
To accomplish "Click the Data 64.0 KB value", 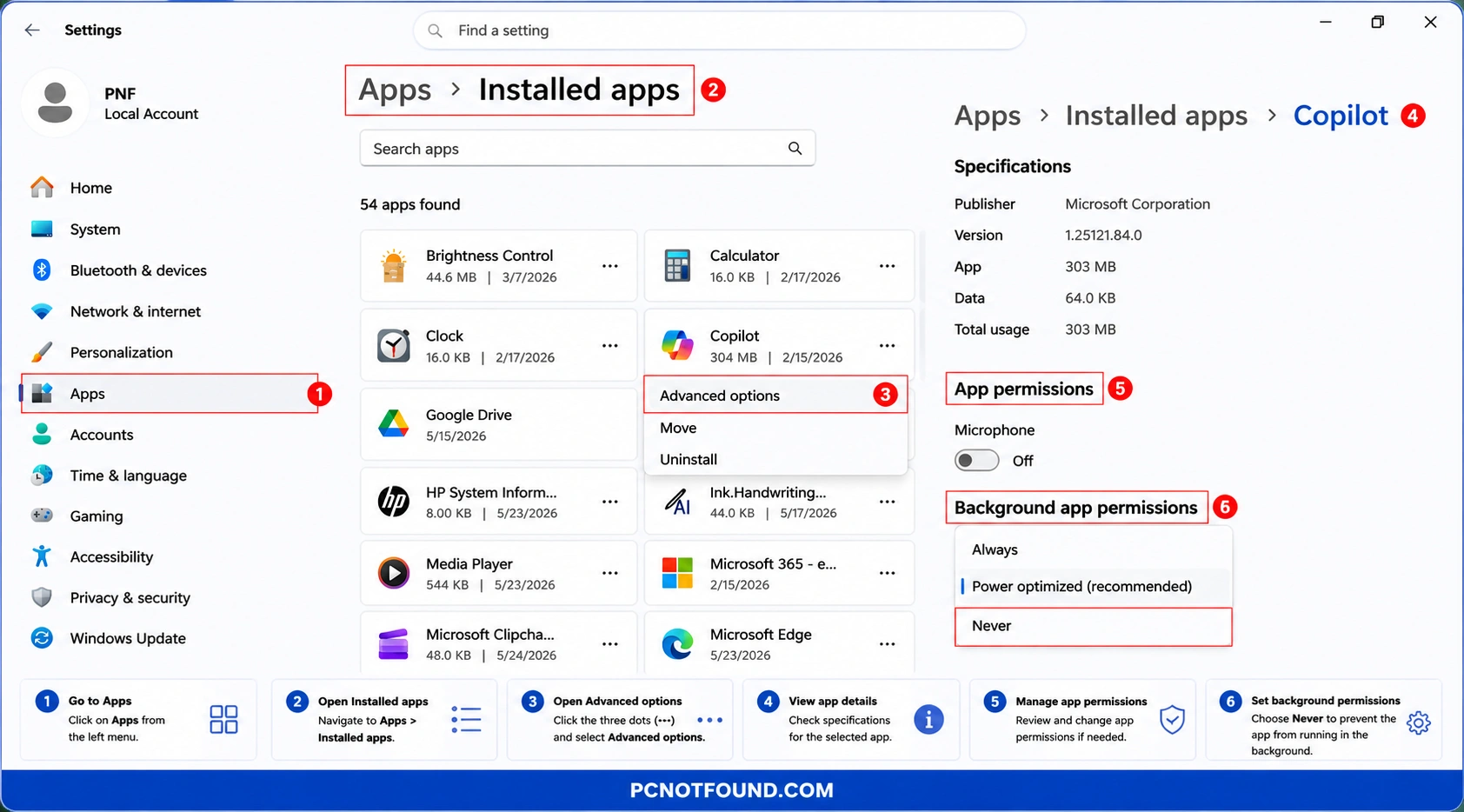I will tap(1090, 298).
